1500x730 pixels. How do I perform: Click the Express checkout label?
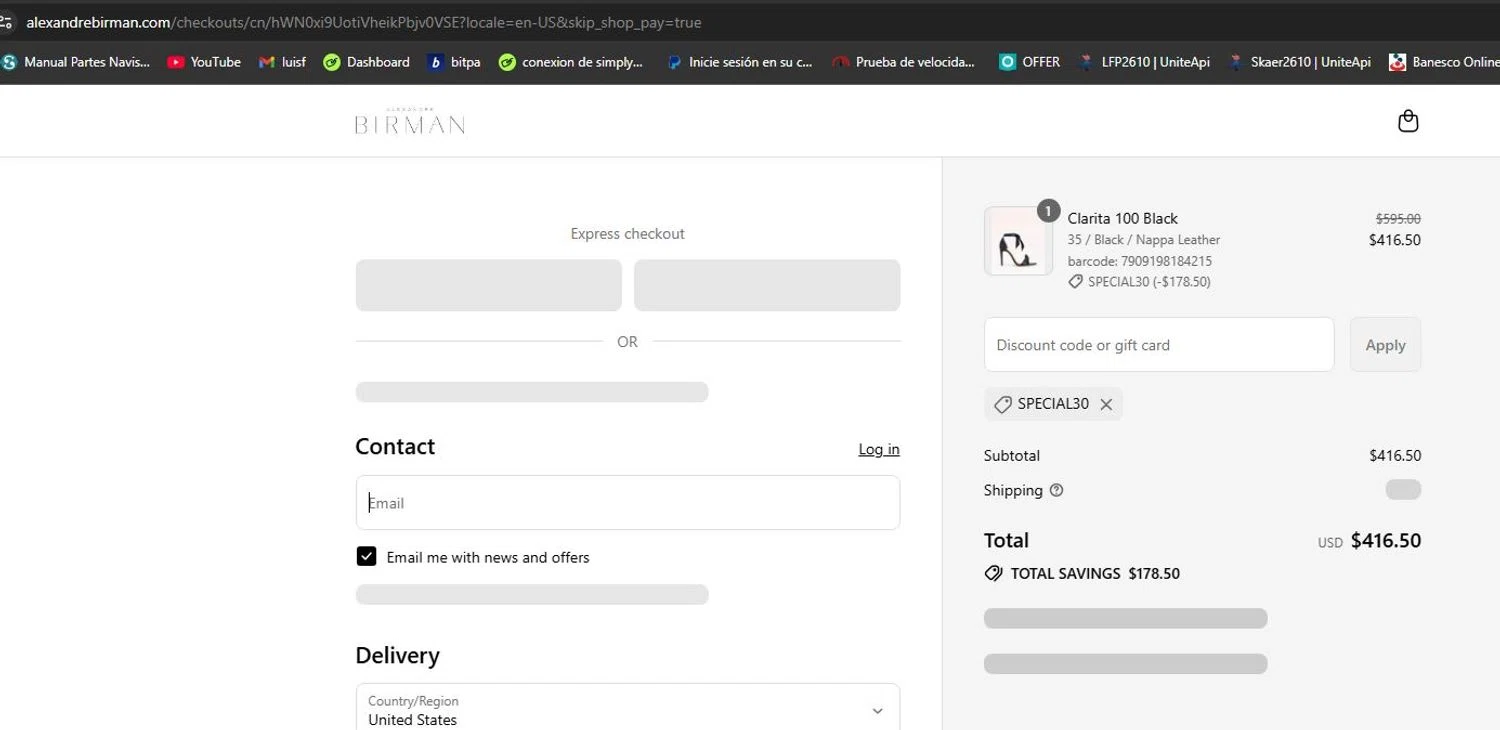click(628, 234)
